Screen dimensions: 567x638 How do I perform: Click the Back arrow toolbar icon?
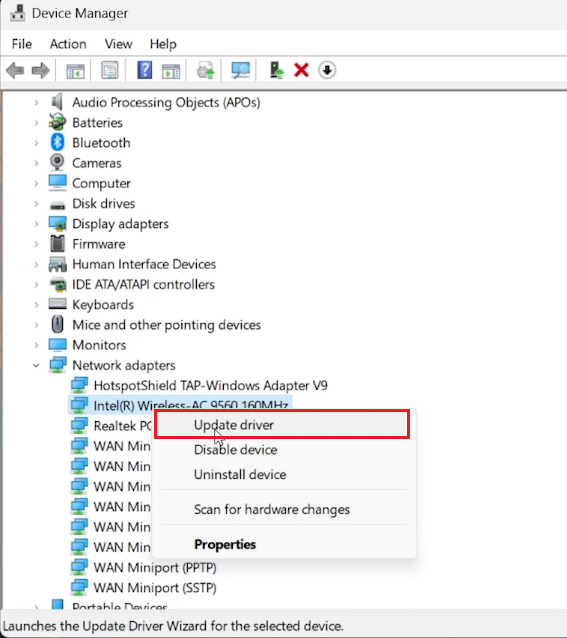[x=15, y=70]
